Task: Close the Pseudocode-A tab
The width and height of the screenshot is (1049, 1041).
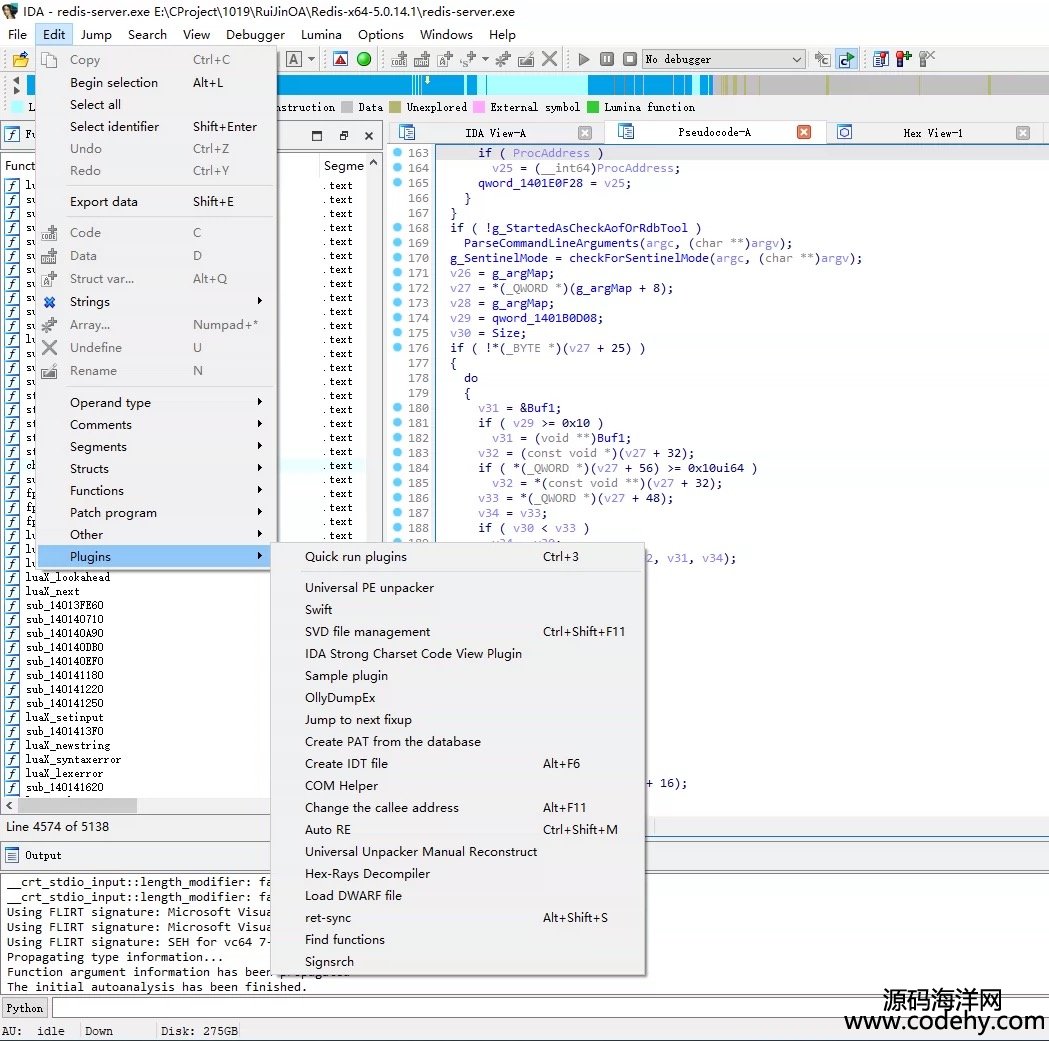Action: 803,132
